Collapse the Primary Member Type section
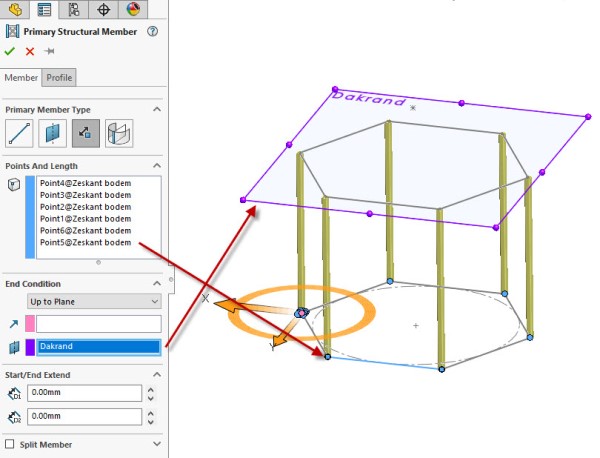 click(157, 109)
